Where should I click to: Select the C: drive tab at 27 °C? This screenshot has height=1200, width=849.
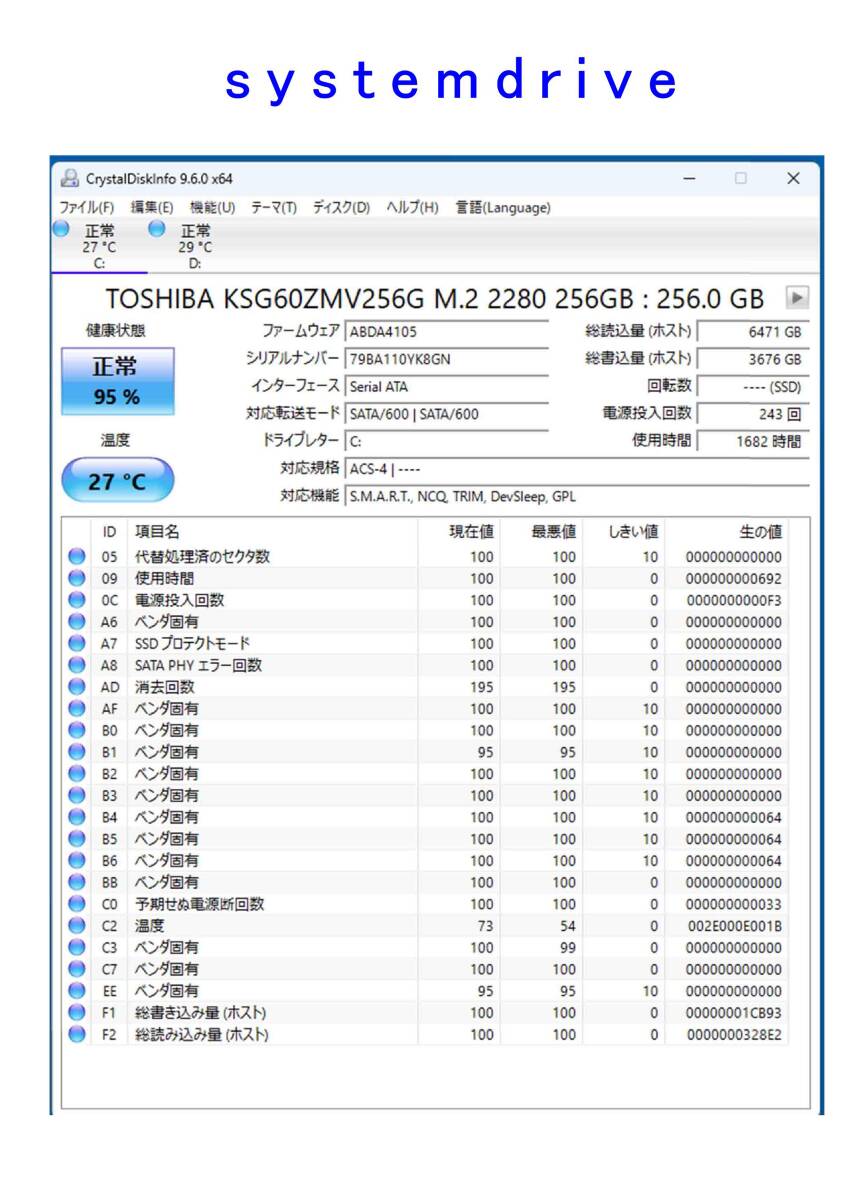(98, 246)
